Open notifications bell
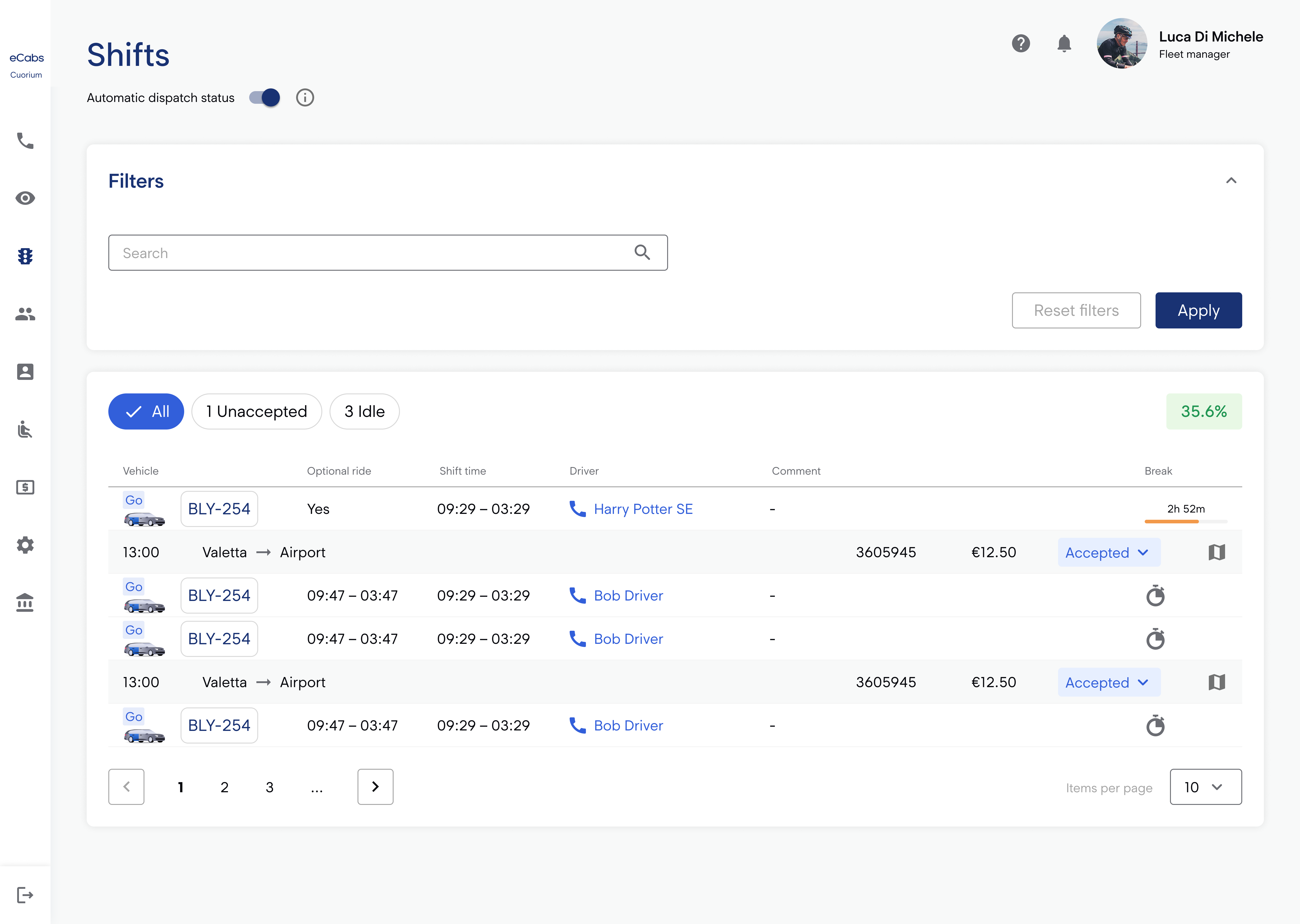1300x924 pixels. 1064,43
